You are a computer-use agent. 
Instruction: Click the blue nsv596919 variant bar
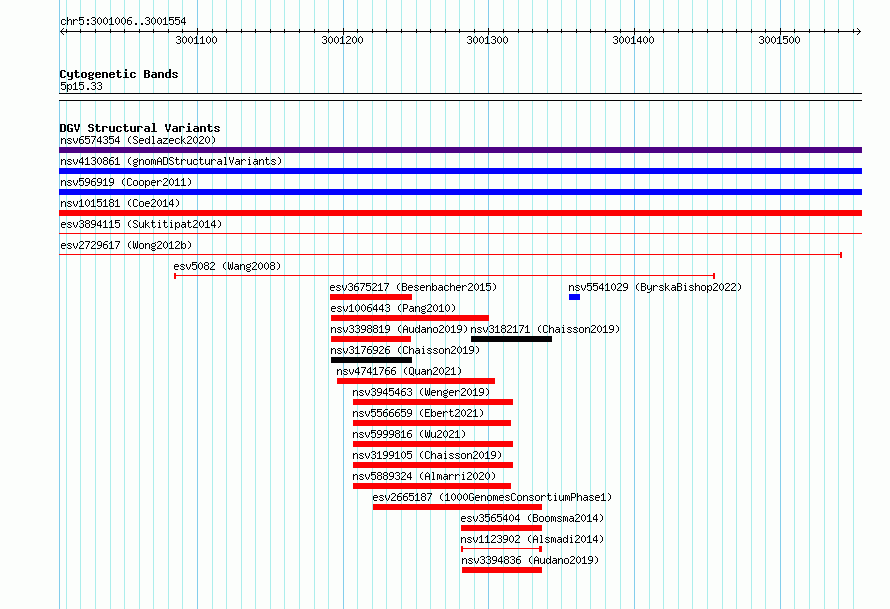(x=460, y=192)
